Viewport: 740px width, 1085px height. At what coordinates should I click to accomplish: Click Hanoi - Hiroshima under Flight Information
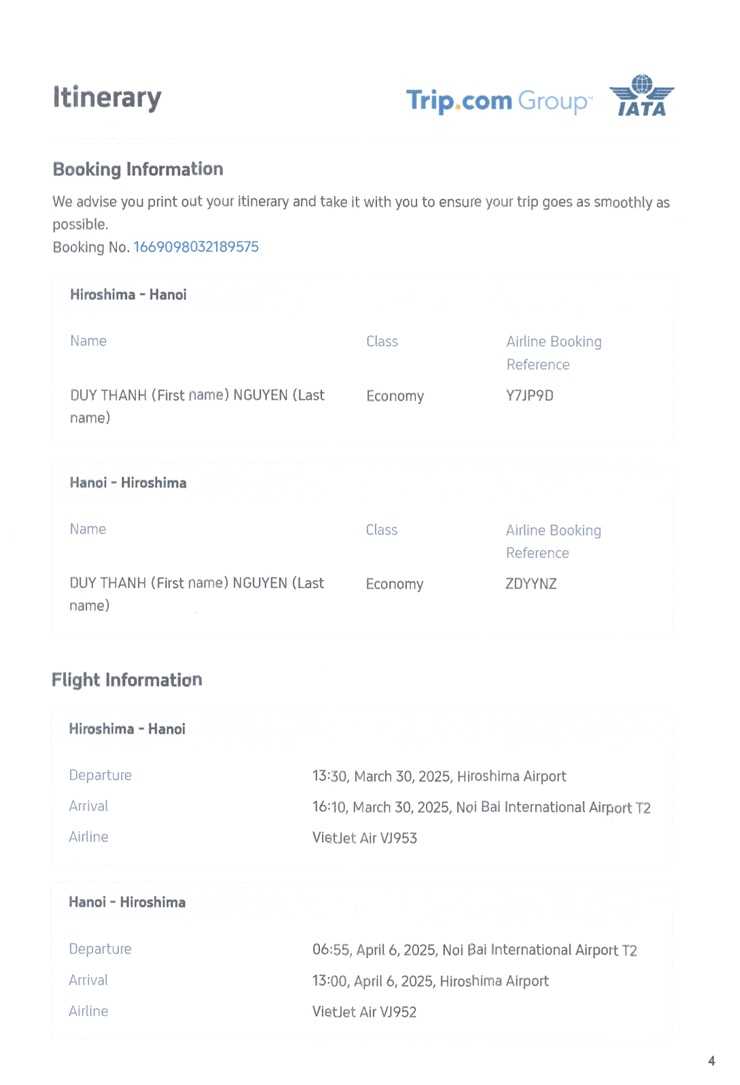[127, 902]
